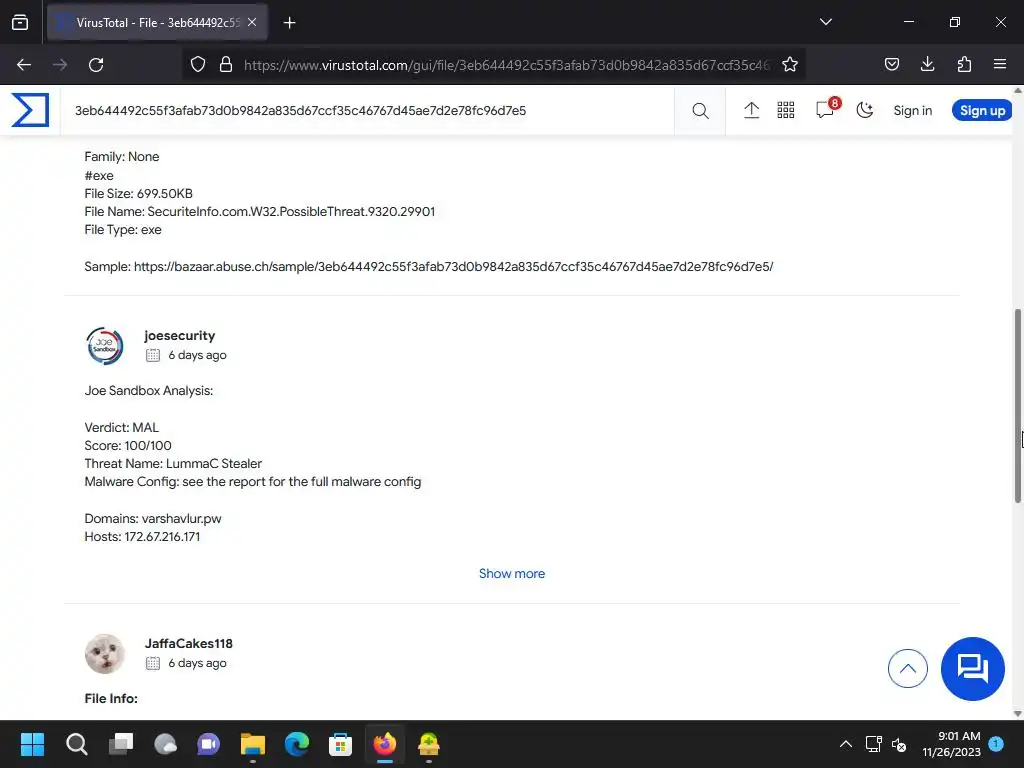Click the Firefox View icon
The height and width of the screenshot is (768, 1024).
coord(20,22)
